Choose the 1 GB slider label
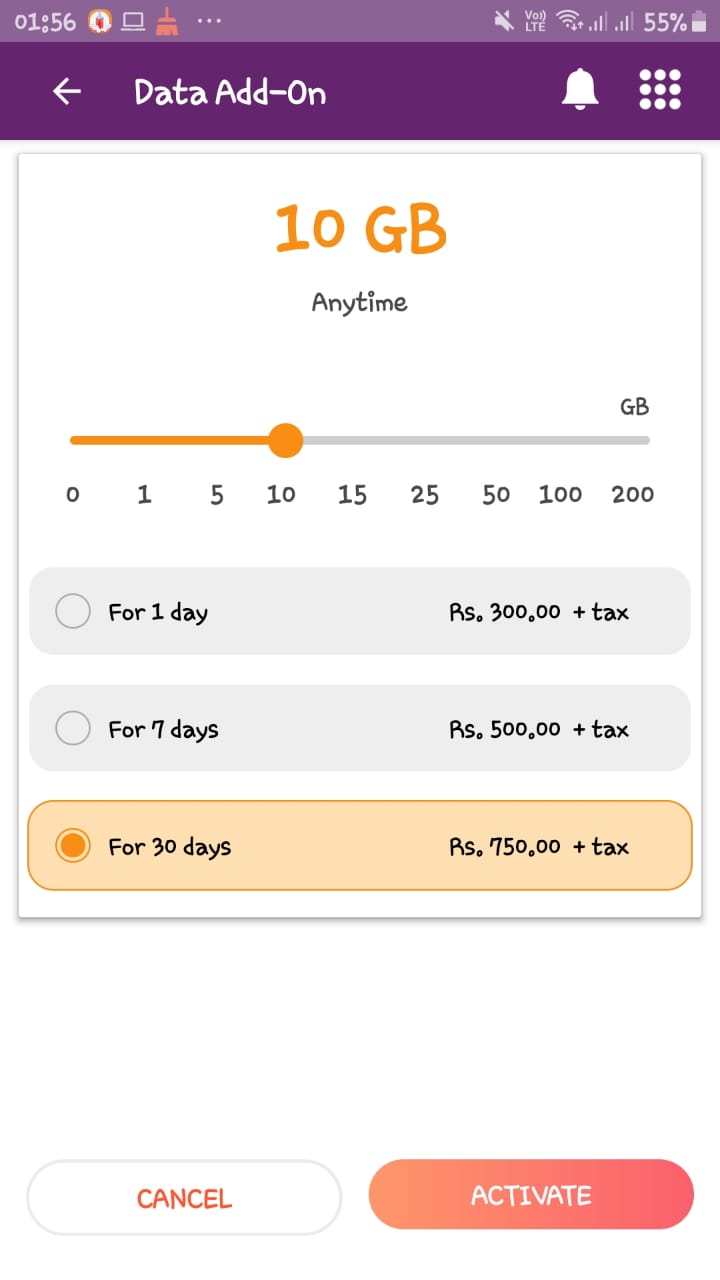Viewport: 720px width, 1280px height. [x=144, y=494]
